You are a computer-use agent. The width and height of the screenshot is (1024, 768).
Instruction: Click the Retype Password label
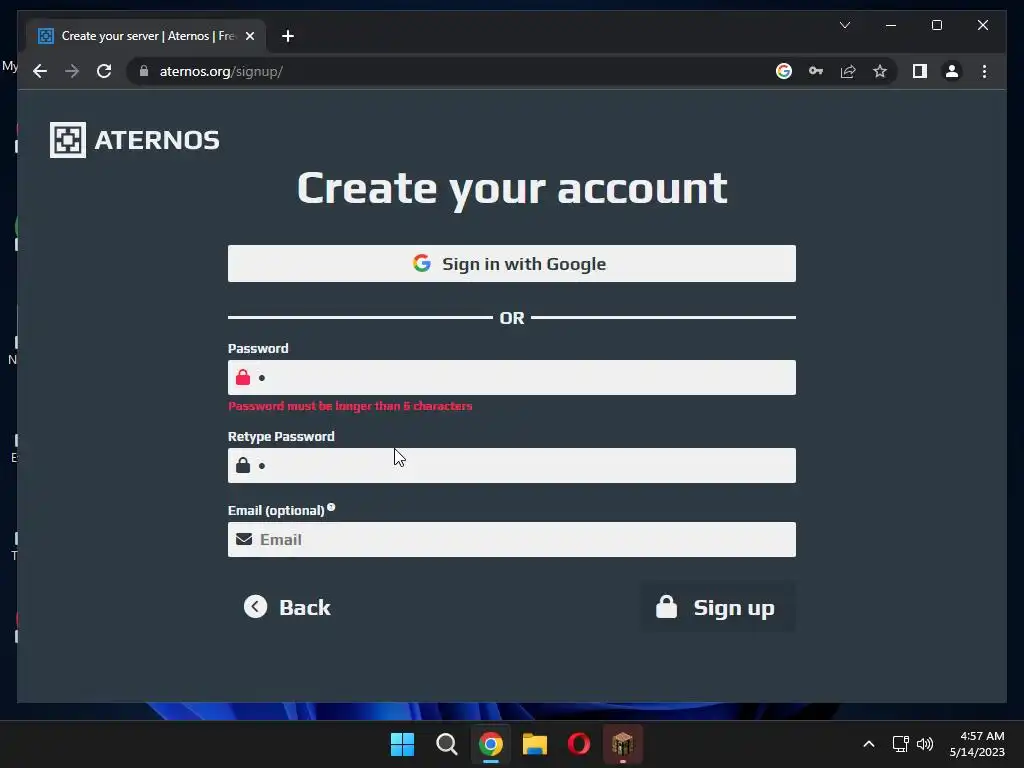tap(281, 436)
